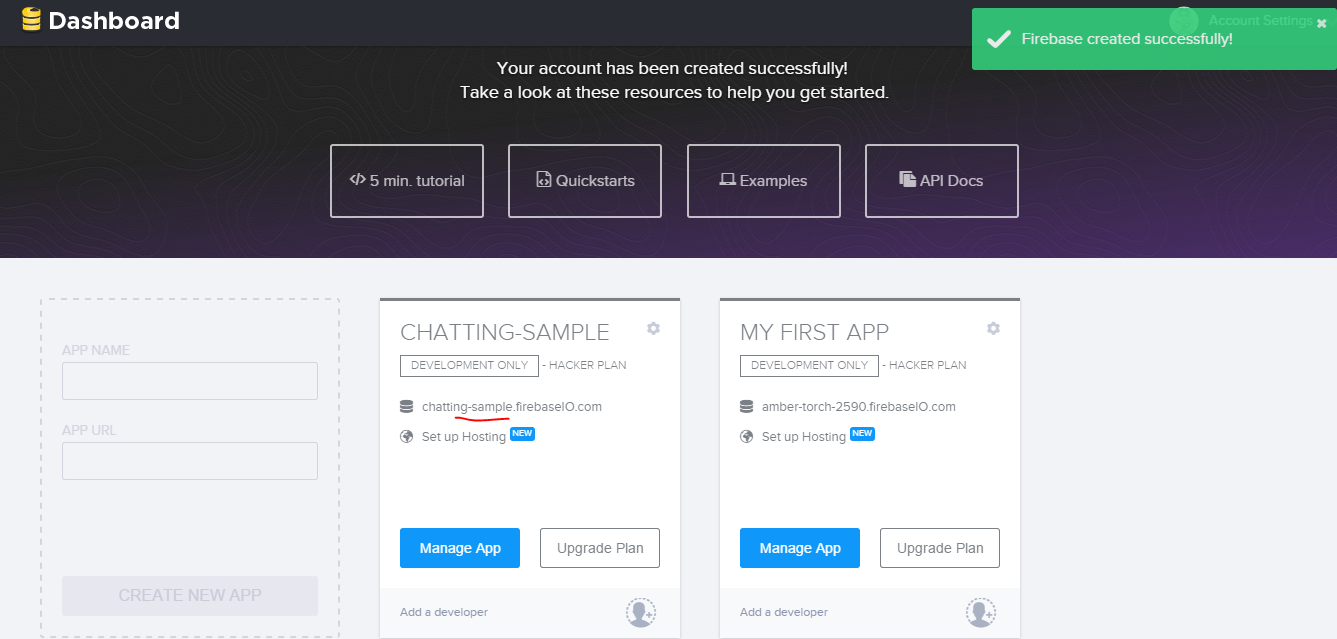Screen dimensions: 1337x639
Task: Open the 5 min. tutorial resource
Action: (x=407, y=181)
